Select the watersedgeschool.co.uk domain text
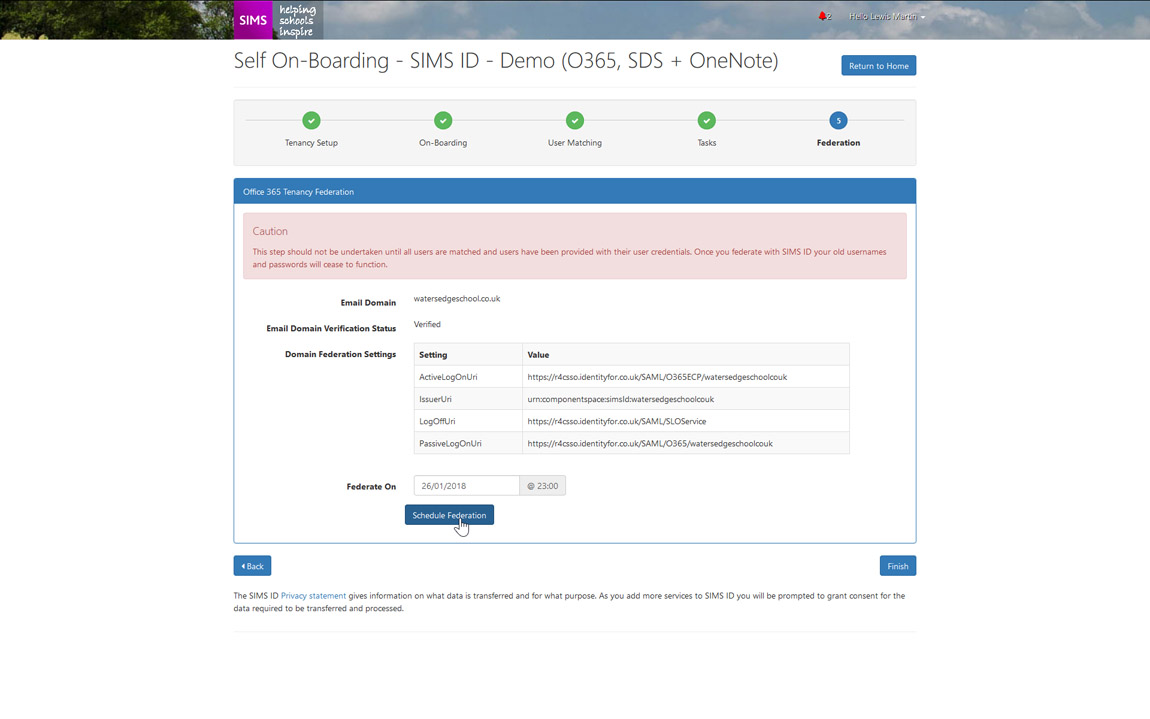 [457, 299]
